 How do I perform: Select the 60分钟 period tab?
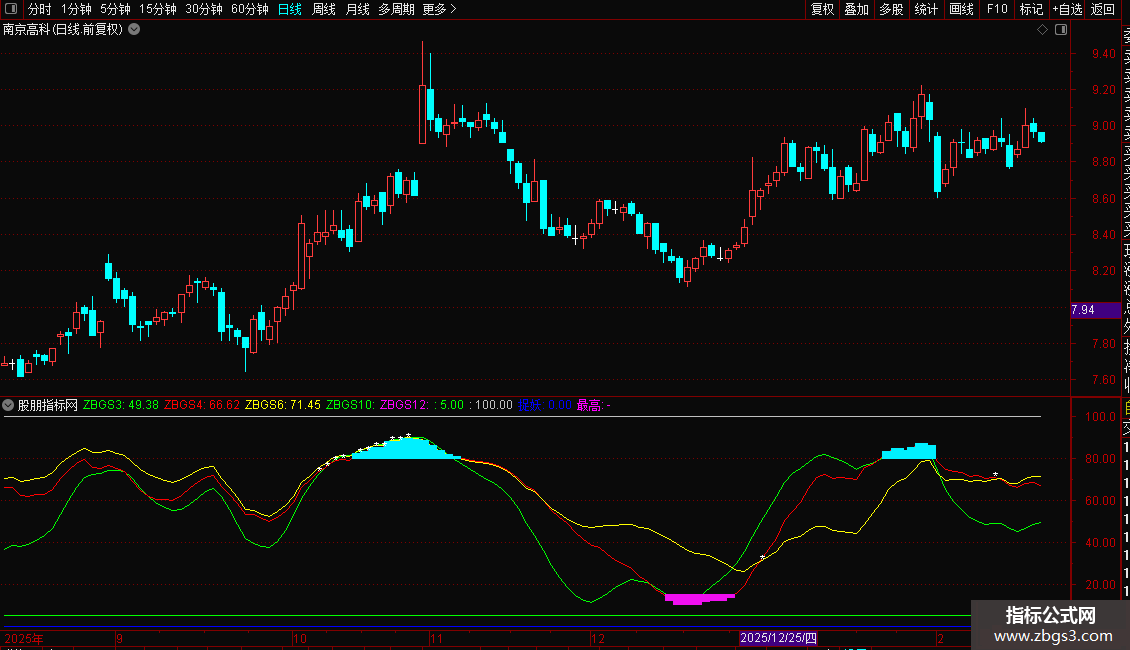click(x=250, y=10)
